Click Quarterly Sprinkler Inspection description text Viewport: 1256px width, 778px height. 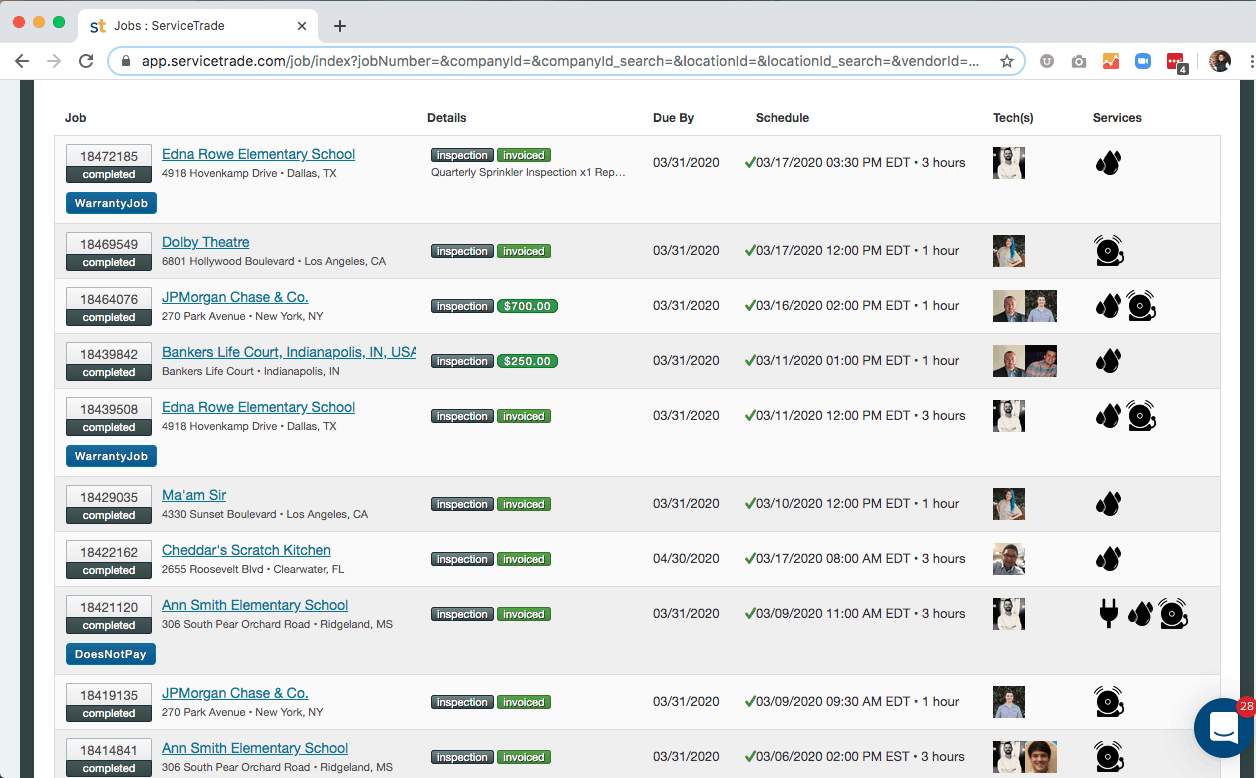point(528,172)
